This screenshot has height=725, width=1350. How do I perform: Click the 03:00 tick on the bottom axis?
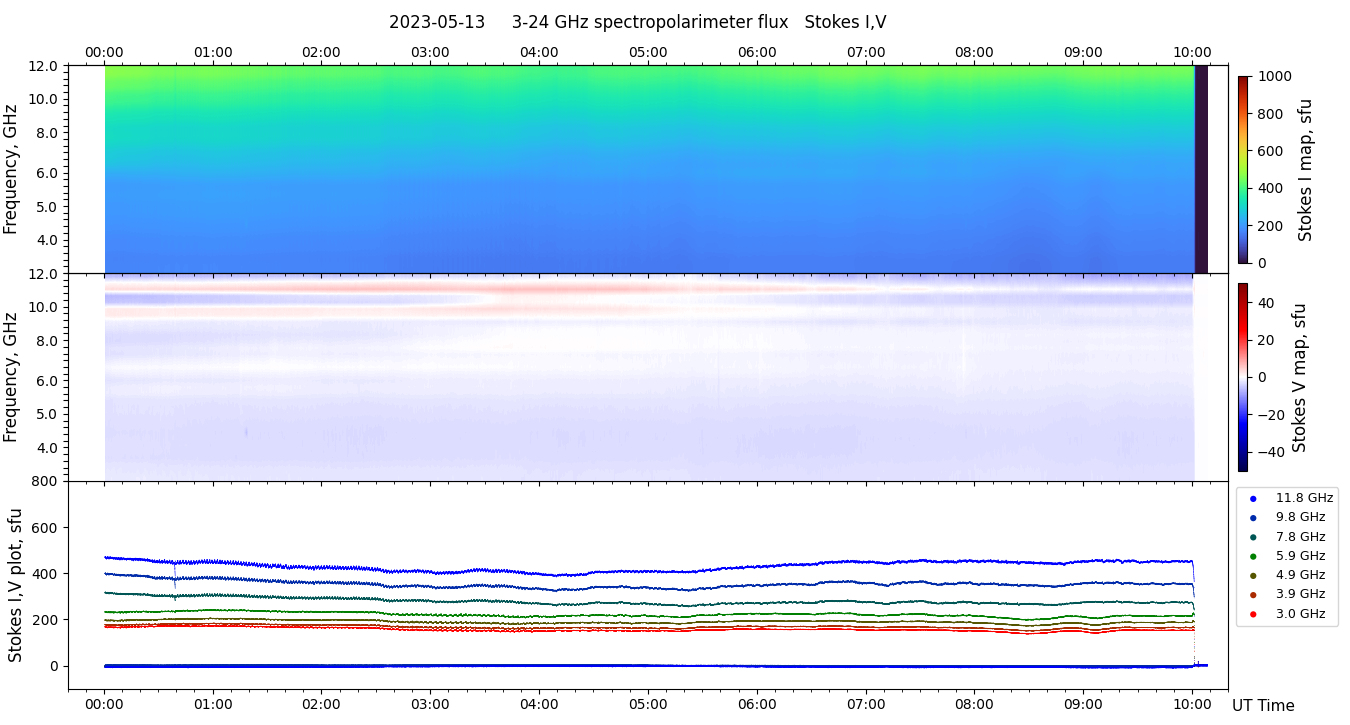pyautogui.click(x=430, y=704)
